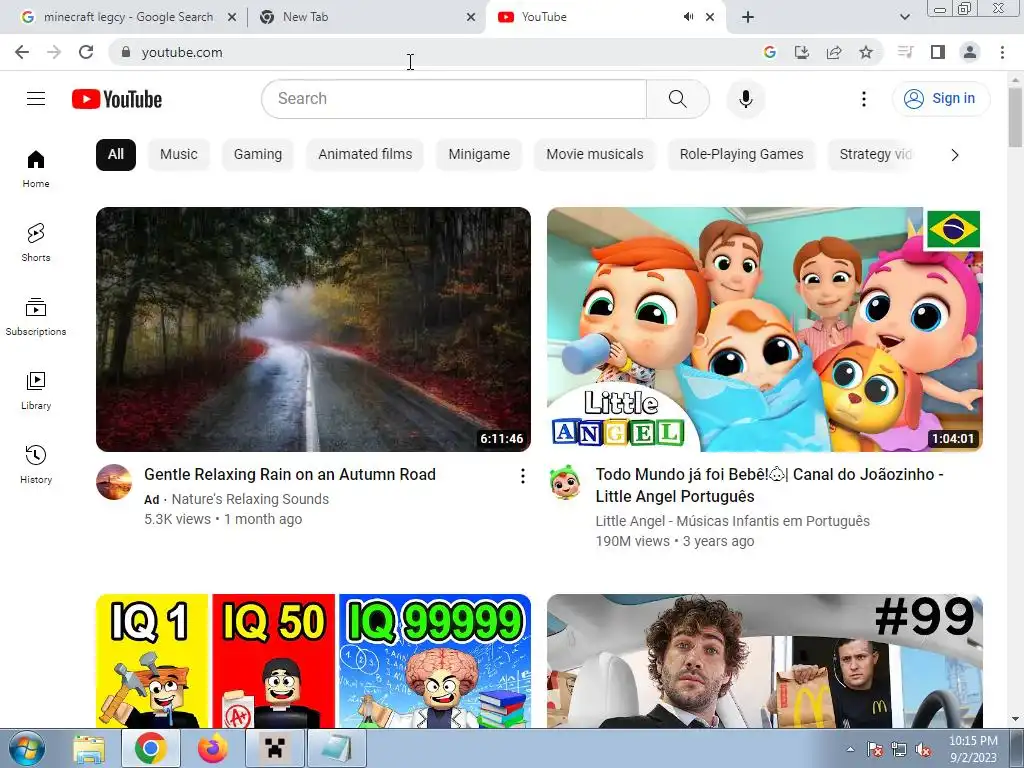Play the autumn road rain thumbnail
Image resolution: width=1024 pixels, height=768 pixels.
[x=313, y=329]
